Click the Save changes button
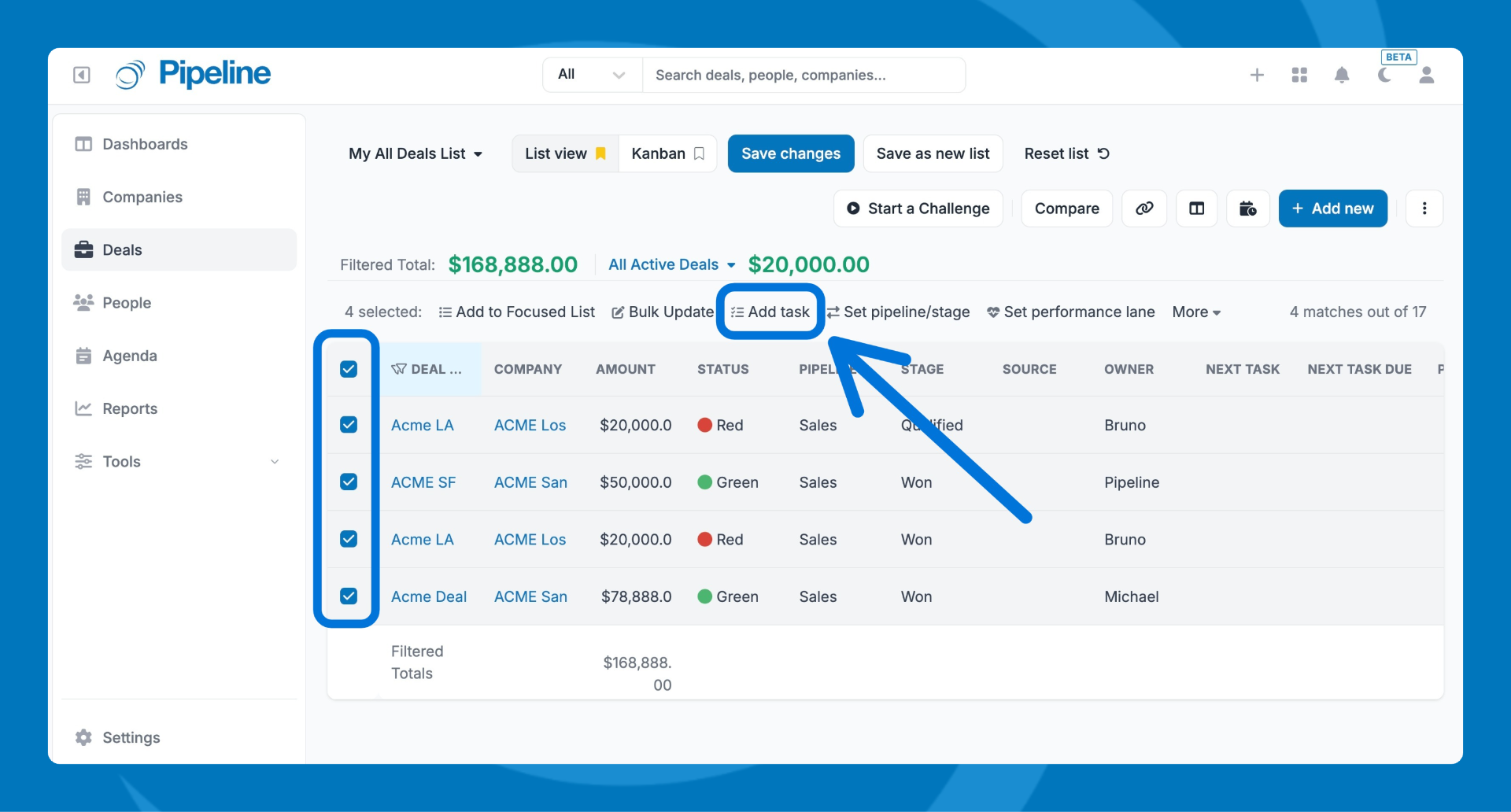The width and height of the screenshot is (1511, 812). click(x=790, y=153)
